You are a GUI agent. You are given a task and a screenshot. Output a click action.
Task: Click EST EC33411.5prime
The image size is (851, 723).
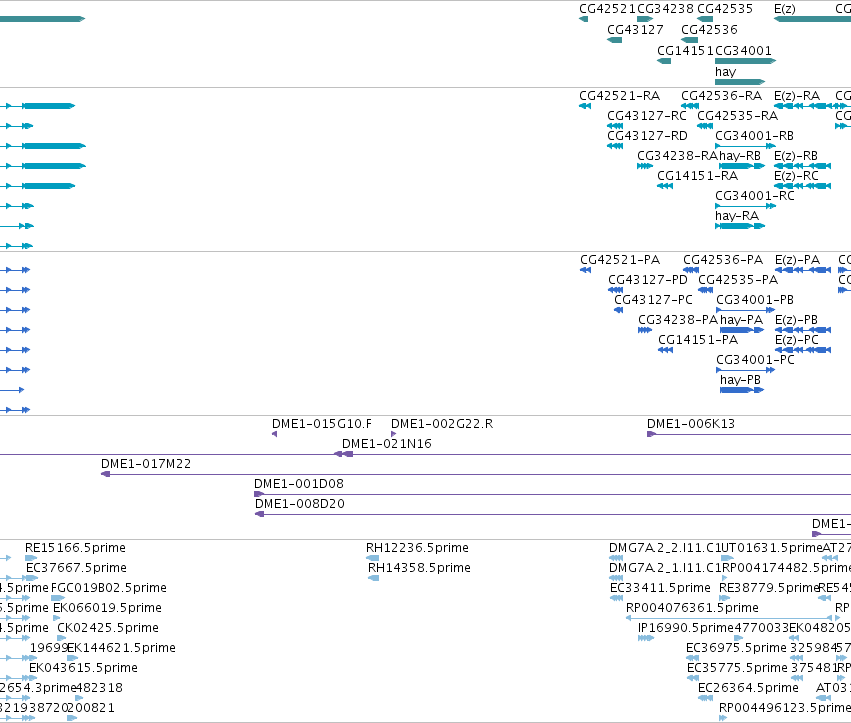click(661, 588)
